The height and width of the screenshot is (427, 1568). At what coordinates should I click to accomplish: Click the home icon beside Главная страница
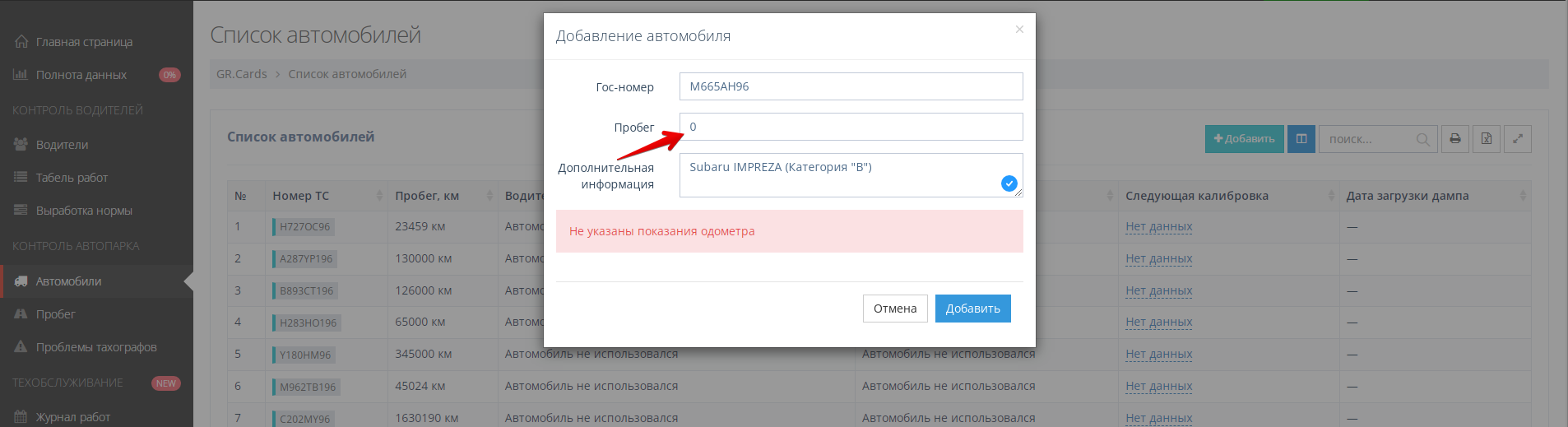[x=21, y=42]
